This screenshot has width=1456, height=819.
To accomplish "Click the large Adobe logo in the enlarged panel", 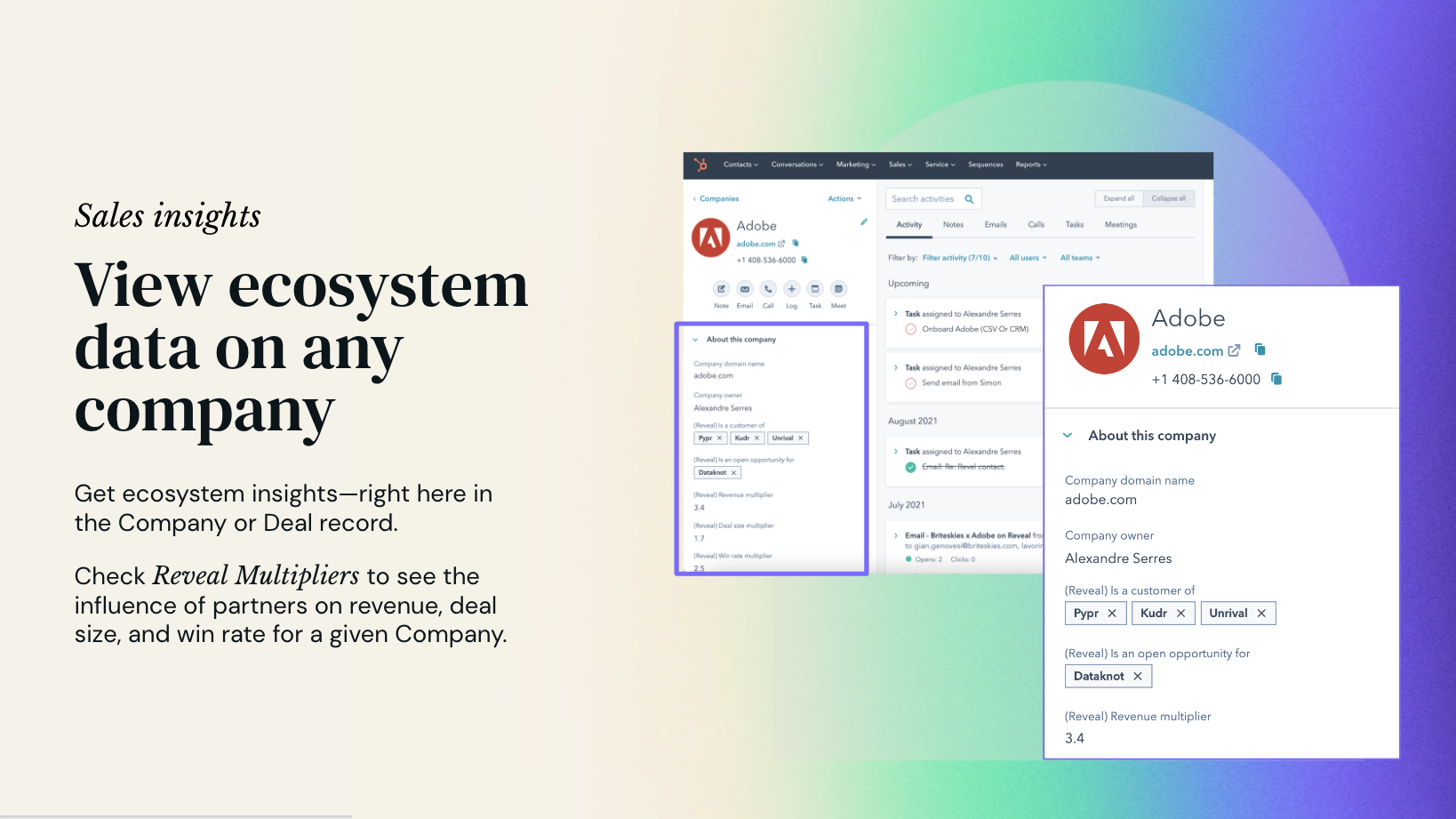I will tap(1104, 339).
